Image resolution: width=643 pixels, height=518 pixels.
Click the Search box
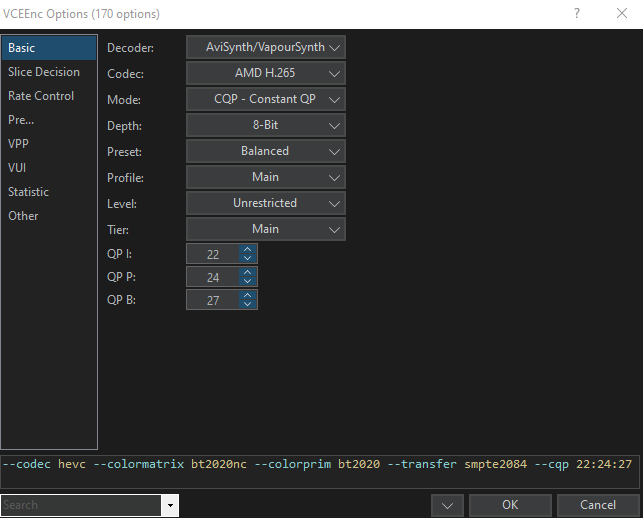coord(81,505)
